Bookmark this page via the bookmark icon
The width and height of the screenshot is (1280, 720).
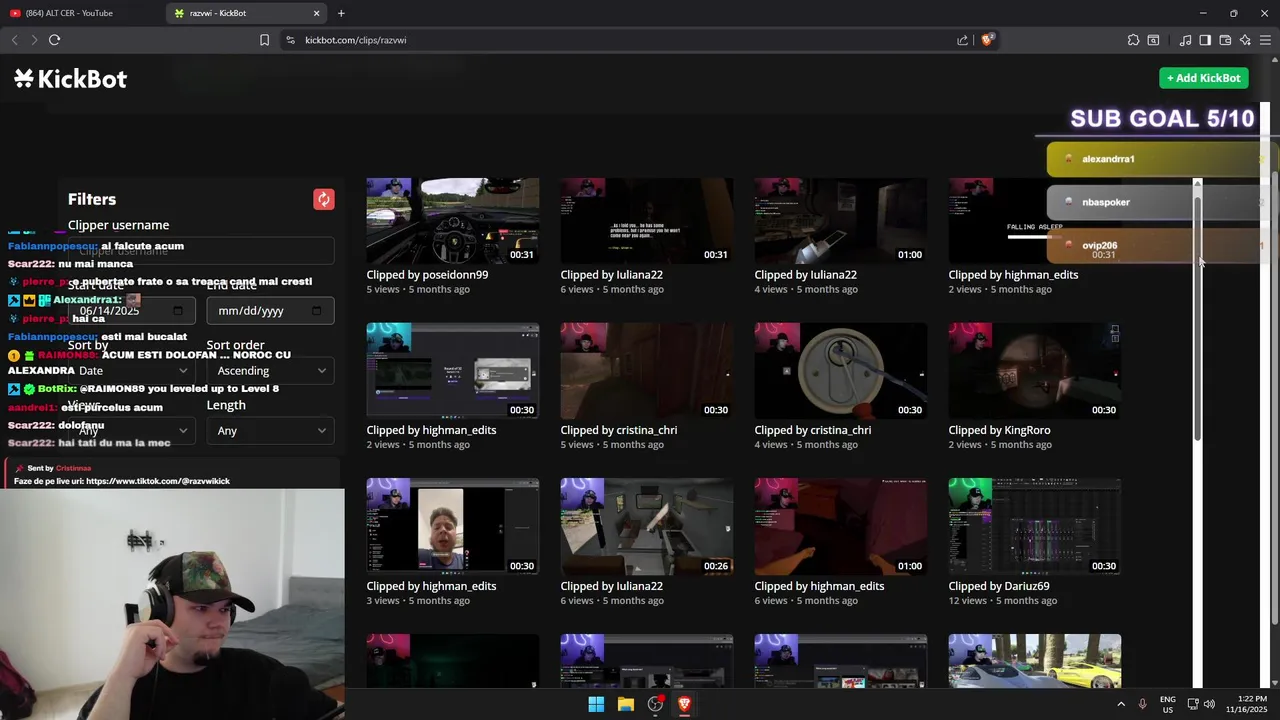coord(264,40)
